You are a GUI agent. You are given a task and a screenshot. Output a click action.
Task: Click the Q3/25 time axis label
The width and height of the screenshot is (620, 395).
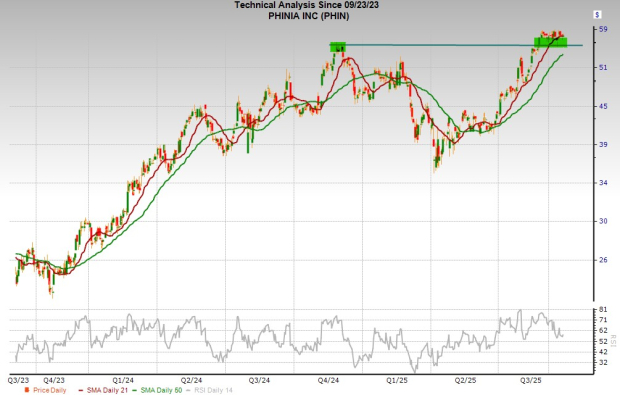[531, 380]
